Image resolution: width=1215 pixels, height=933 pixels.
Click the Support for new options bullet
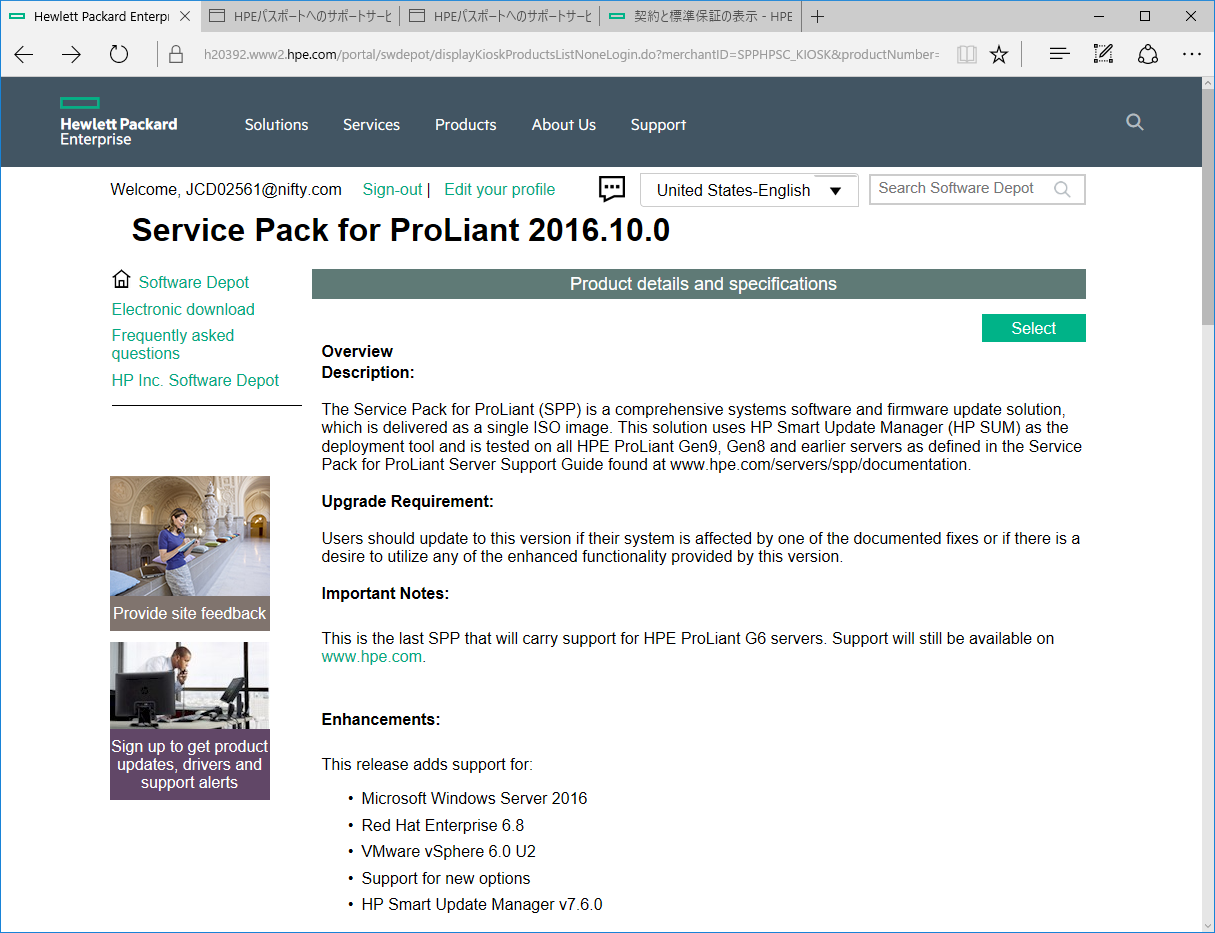[446, 878]
